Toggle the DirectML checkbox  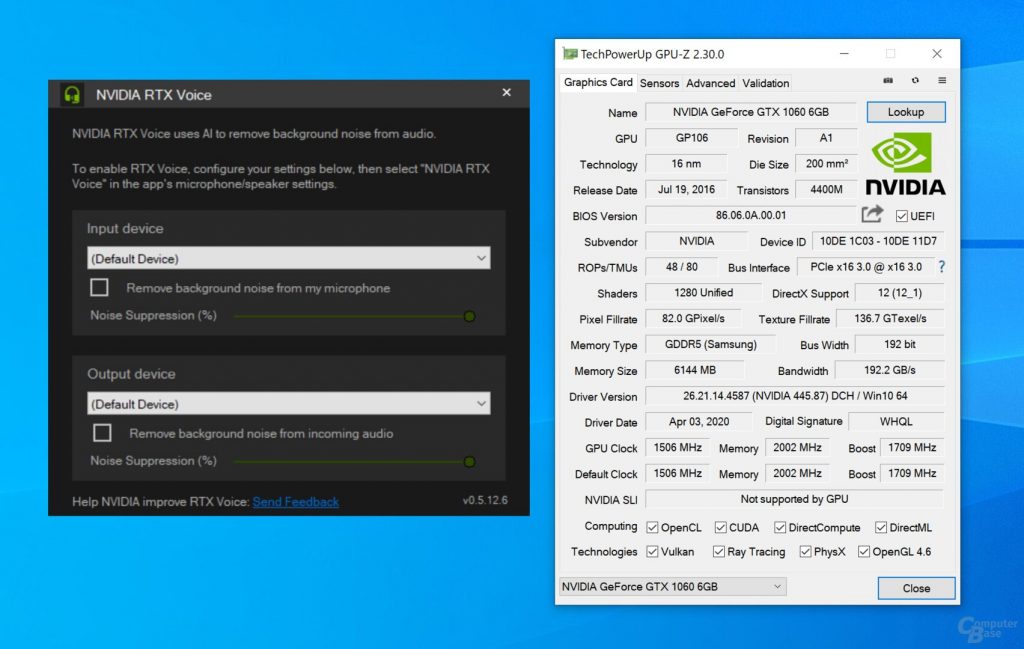(x=880, y=527)
